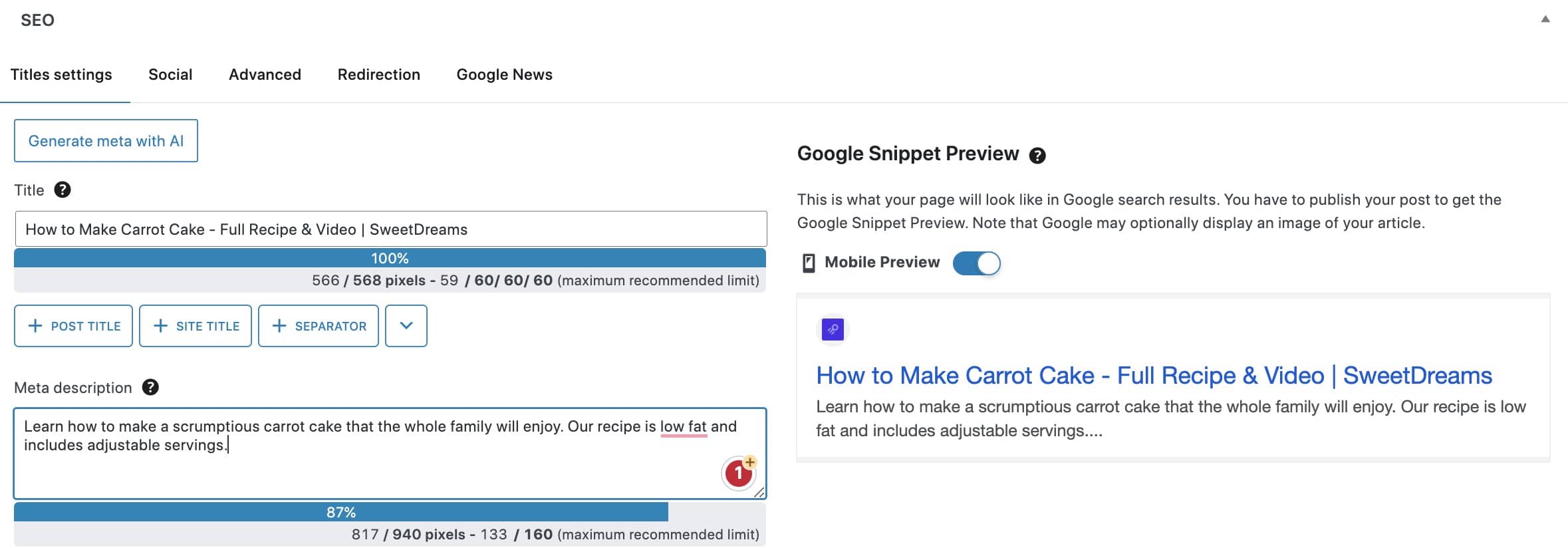Click the plus icon on Post Title
The width and height of the screenshot is (1568, 548).
(x=35, y=326)
